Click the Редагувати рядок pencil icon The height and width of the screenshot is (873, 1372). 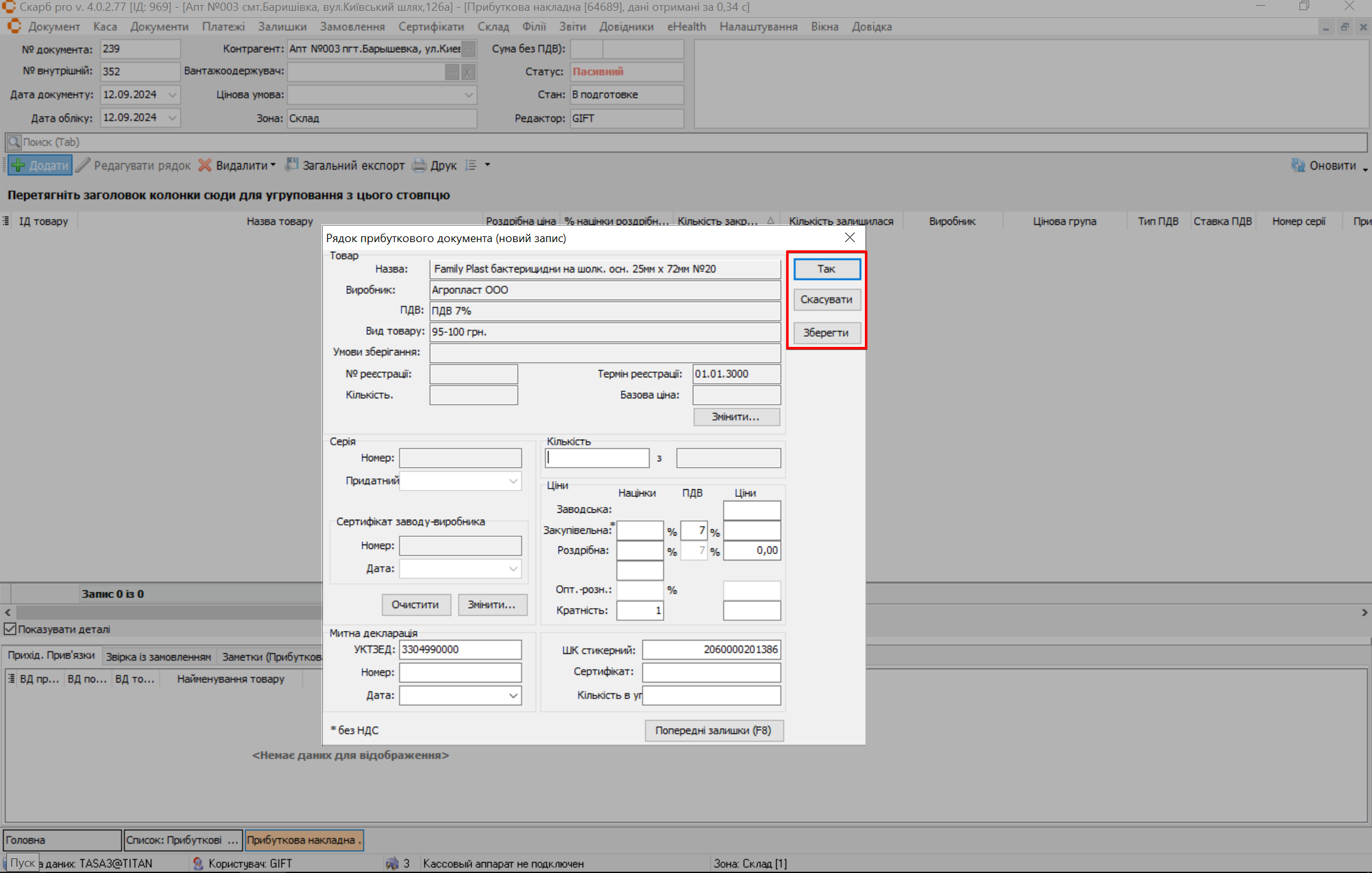(x=83, y=165)
